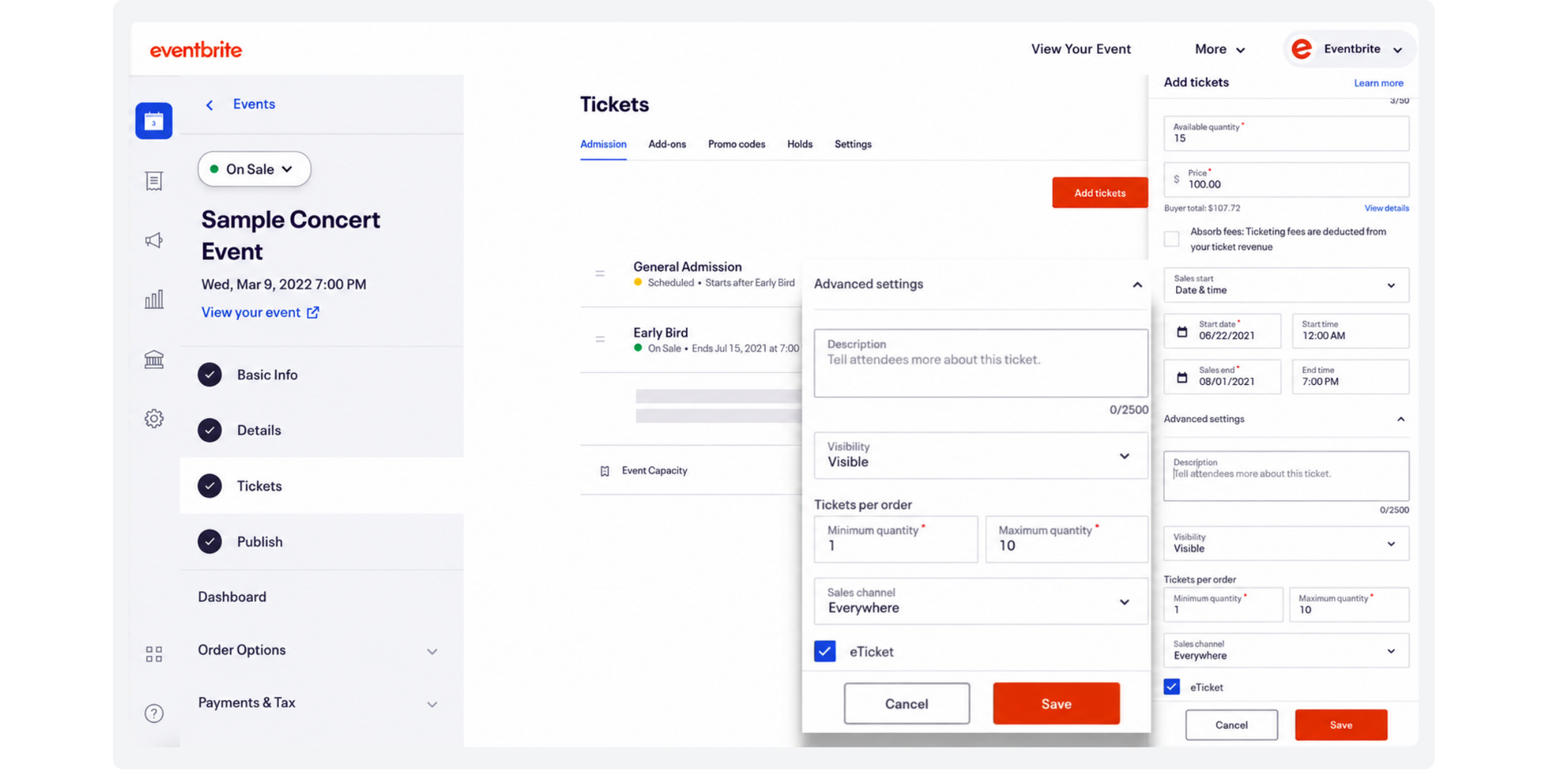Open the apps grid icon in sidebar
Viewport: 1568px width, 784px height.
coord(154,654)
